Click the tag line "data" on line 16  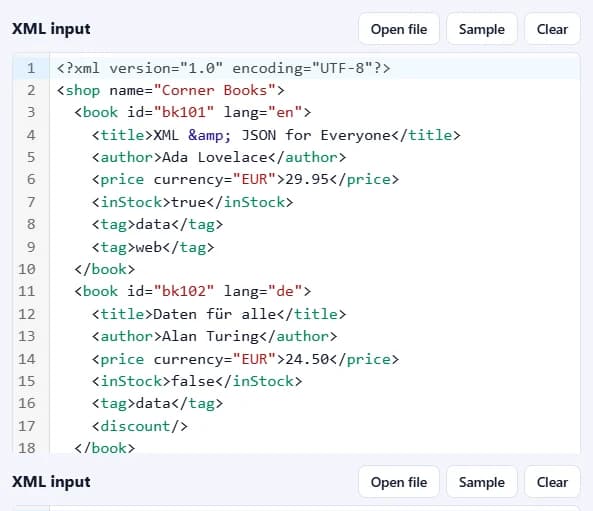[157, 403]
